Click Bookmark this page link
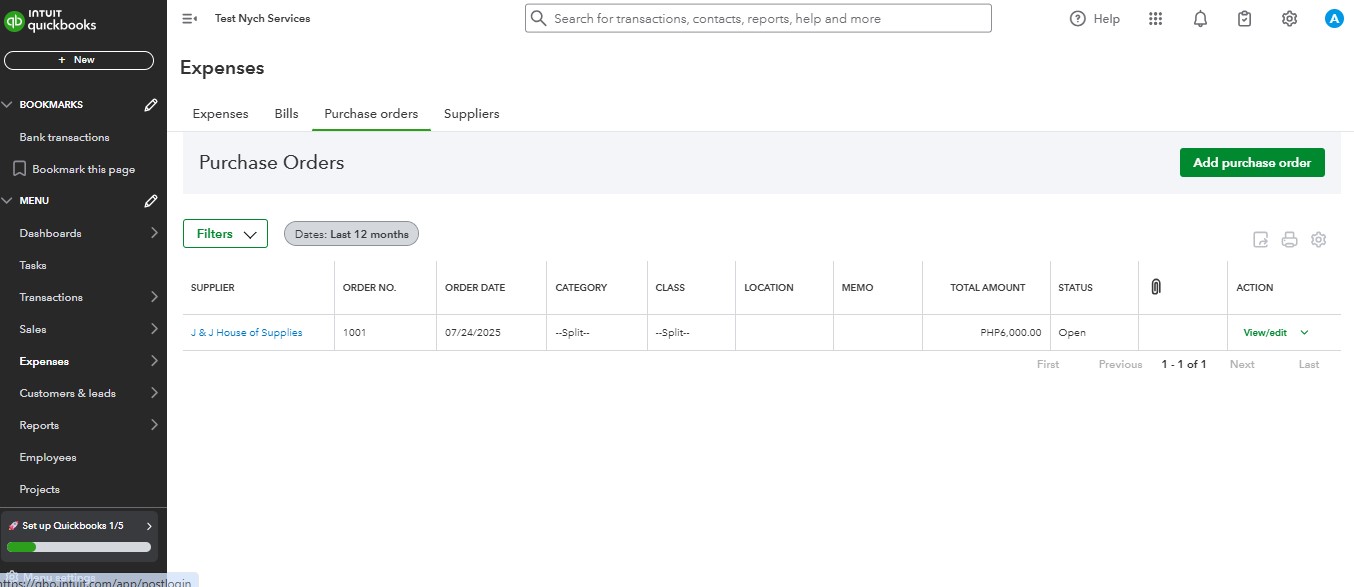Image resolution: width=1354 pixels, height=587 pixels. pyautogui.click(x=83, y=169)
